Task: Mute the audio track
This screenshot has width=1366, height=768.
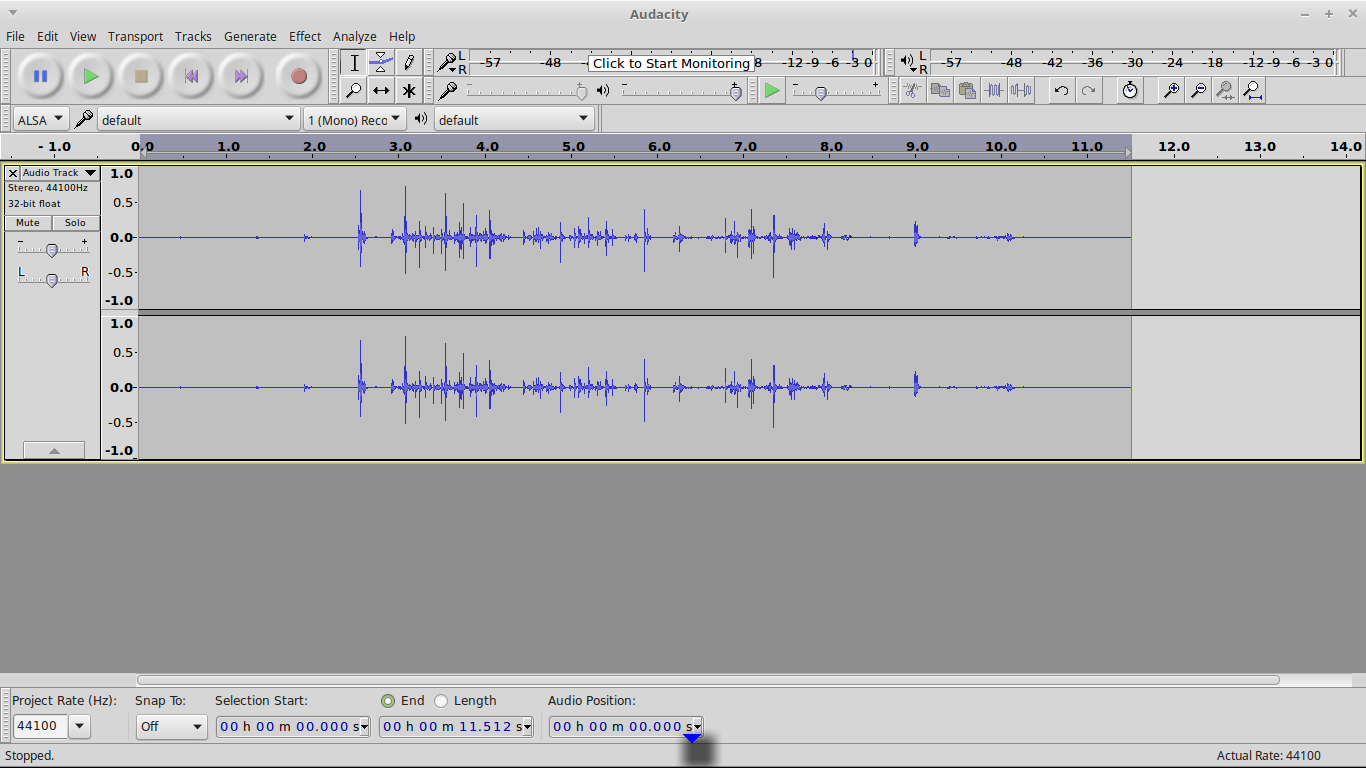Action: [x=27, y=222]
